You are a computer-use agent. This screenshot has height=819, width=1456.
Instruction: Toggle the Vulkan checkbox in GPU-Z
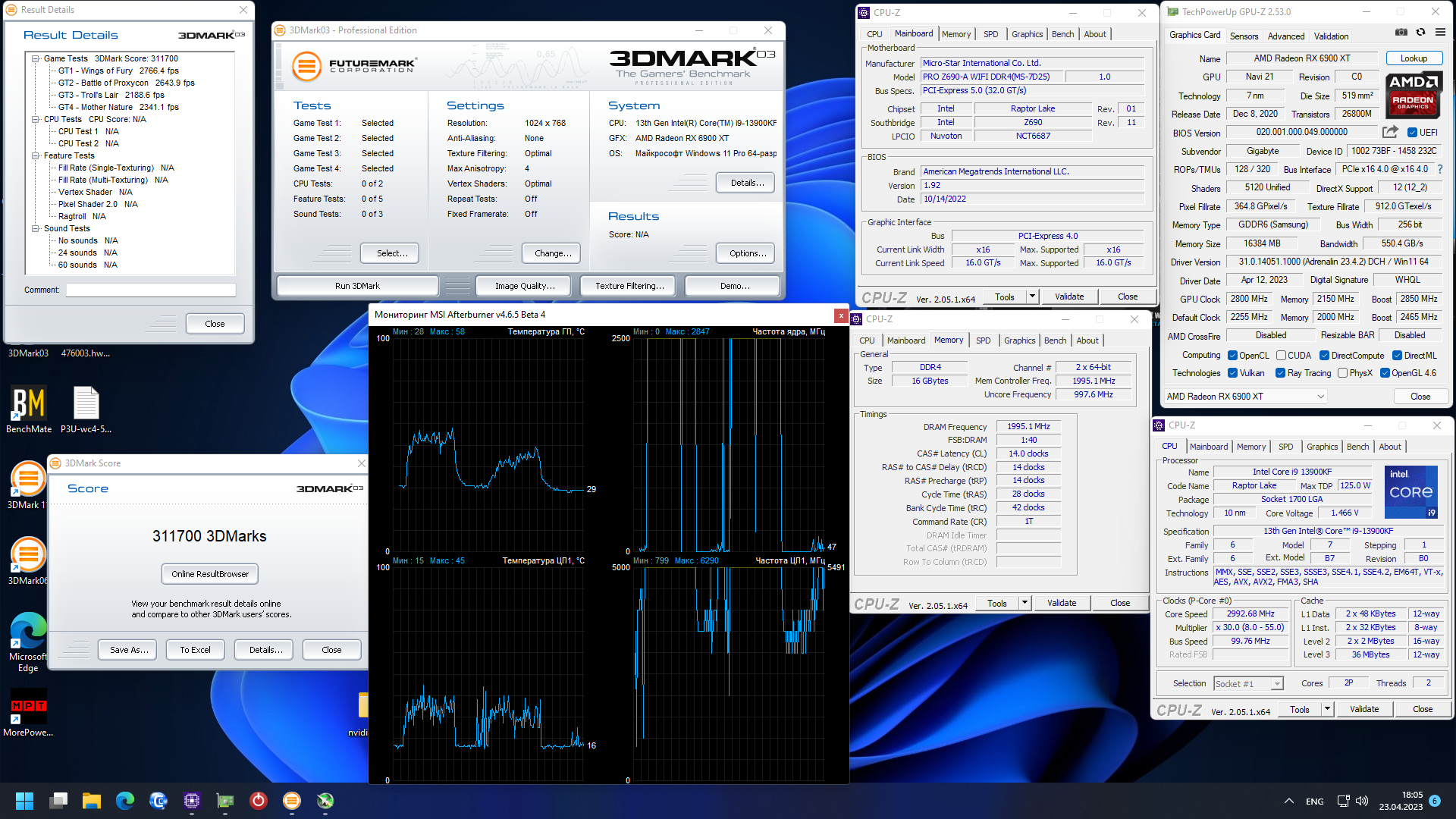(x=1233, y=373)
